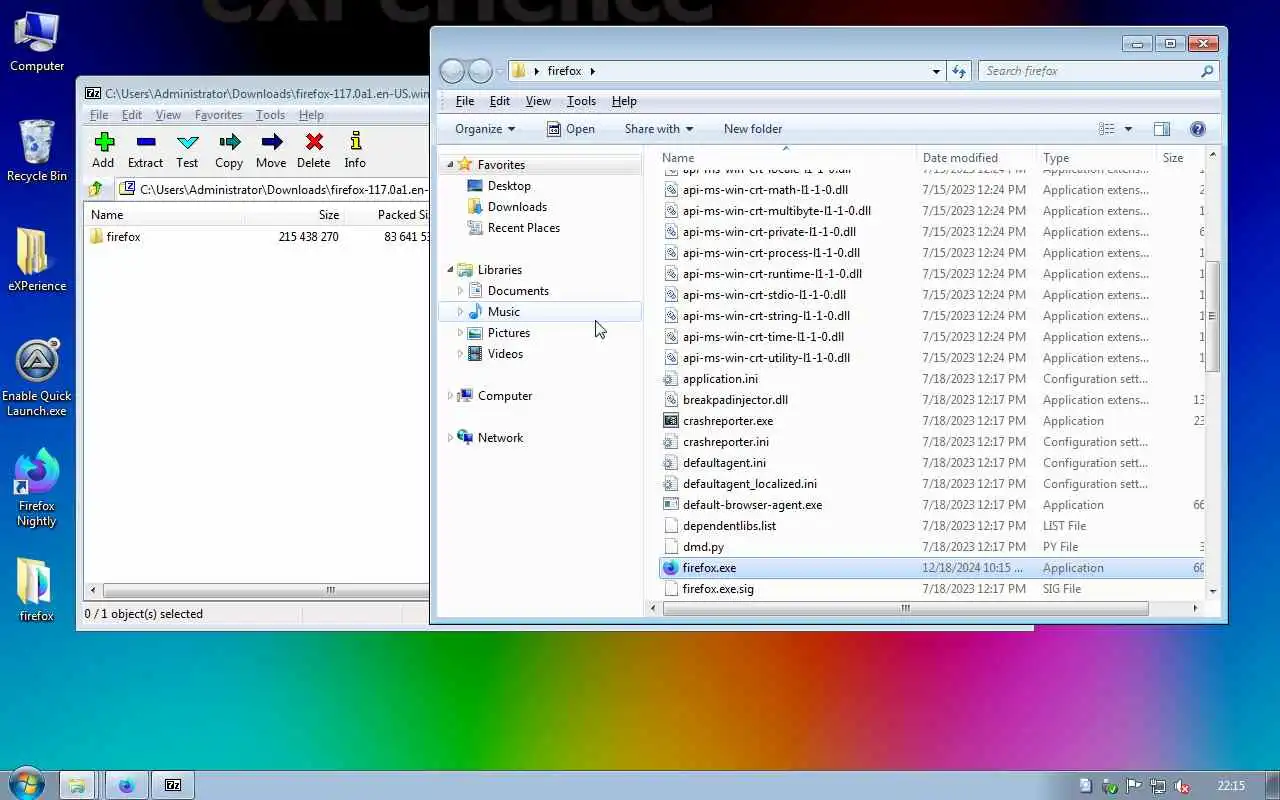This screenshot has height=800, width=1280.
Task: Open the 7-Zip Tools menu
Action: coord(270,115)
